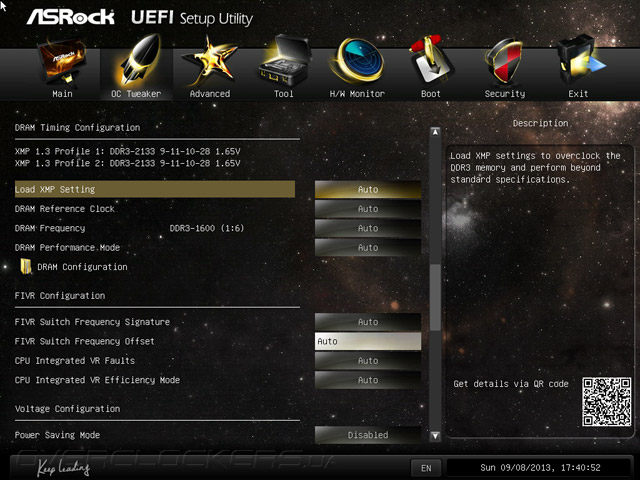This screenshot has height=480, width=640.
Task: Switch to the Advanced tab label
Action: pyautogui.click(x=210, y=94)
